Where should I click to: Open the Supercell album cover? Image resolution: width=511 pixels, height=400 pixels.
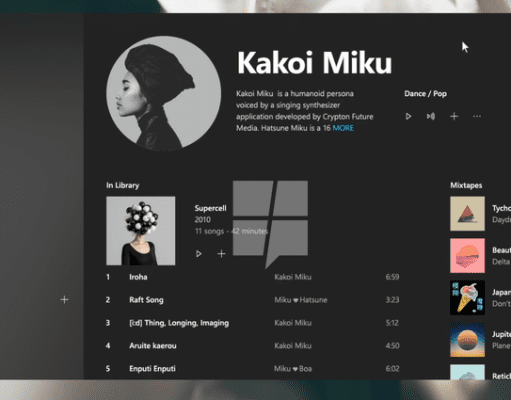[x=141, y=231]
